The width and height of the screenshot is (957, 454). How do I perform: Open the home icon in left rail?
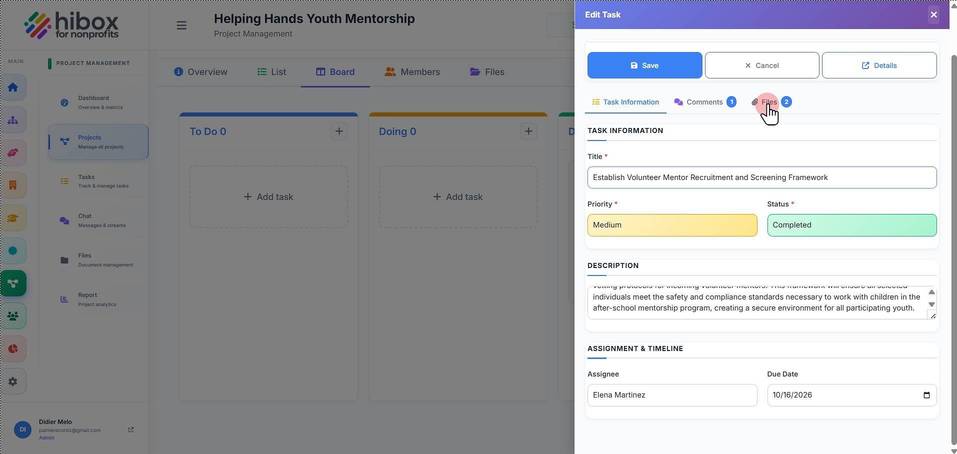click(13, 87)
